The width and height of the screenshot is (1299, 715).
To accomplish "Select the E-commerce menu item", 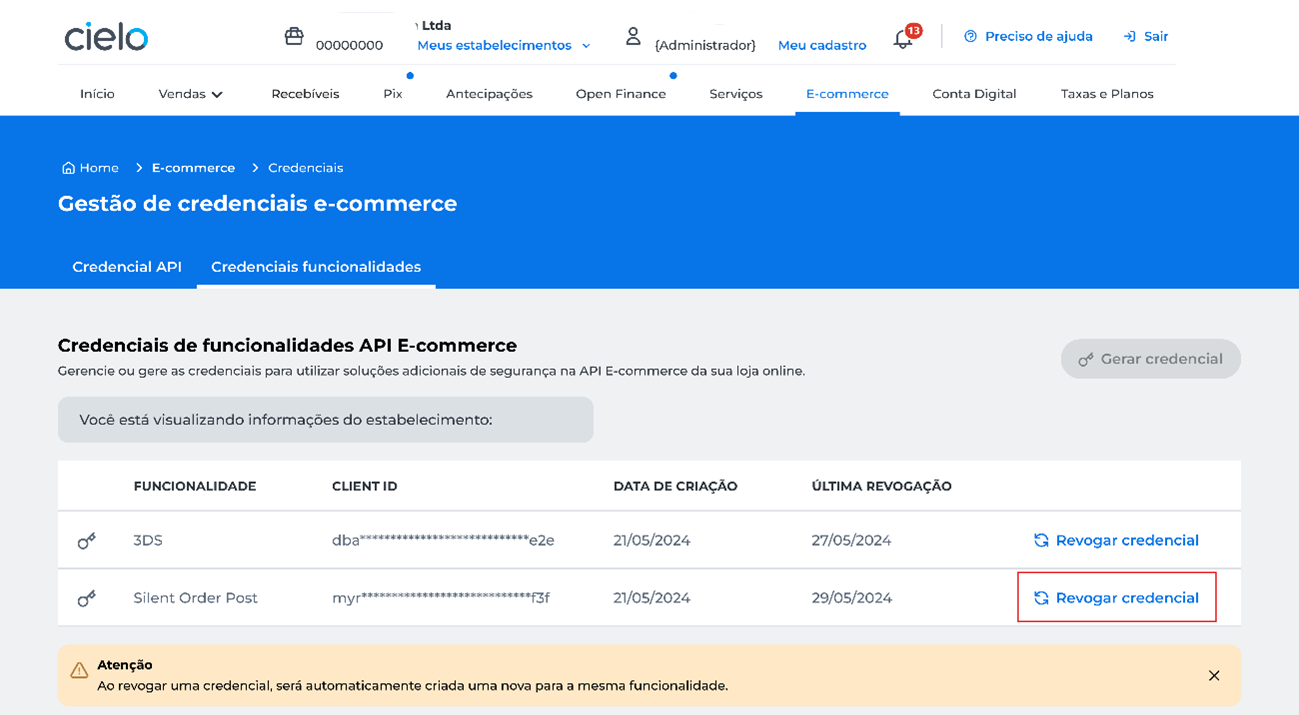I will (x=847, y=94).
